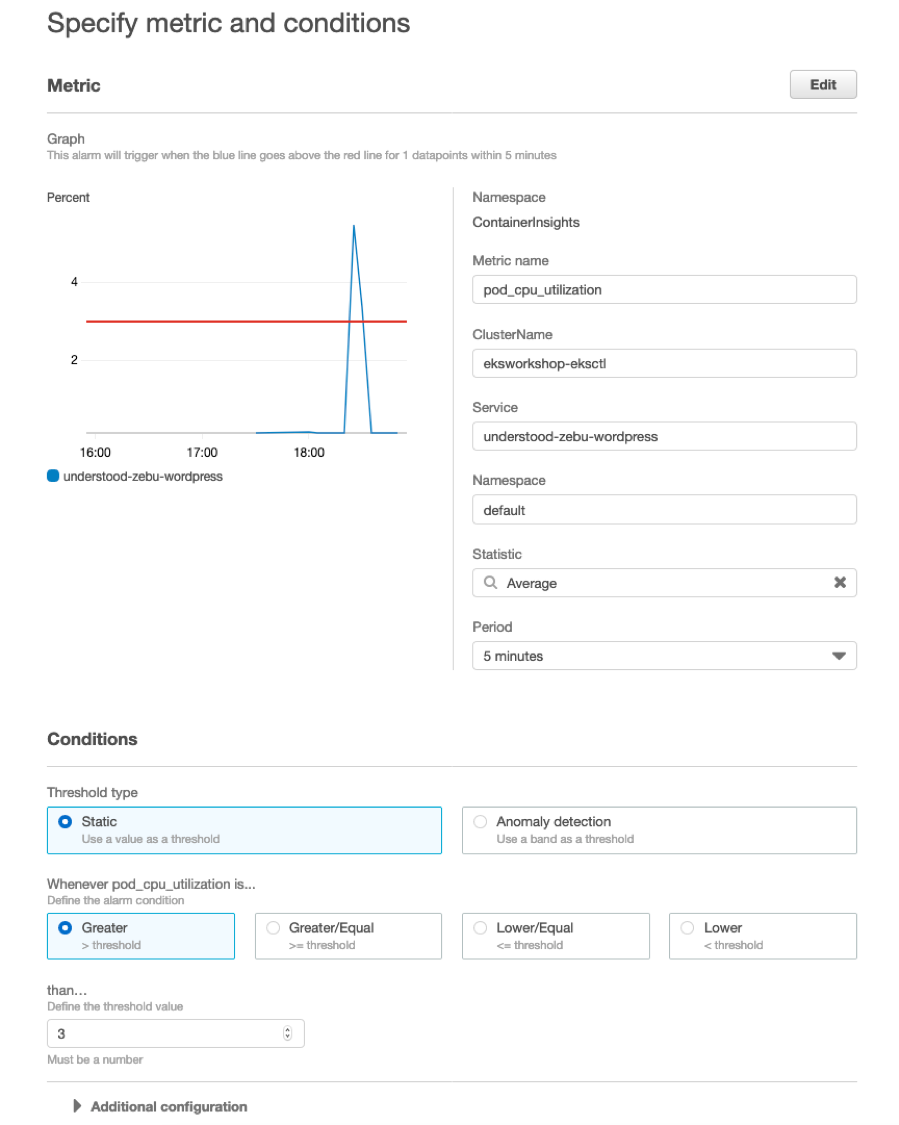Click the blue legend swatch for understood-zebu-wordpress
The image size is (899, 1125).
tap(53, 476)
